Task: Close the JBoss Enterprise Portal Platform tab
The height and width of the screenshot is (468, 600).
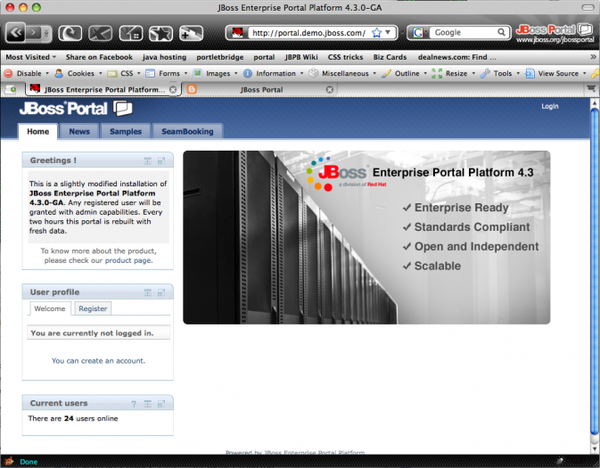Action: 173,90
